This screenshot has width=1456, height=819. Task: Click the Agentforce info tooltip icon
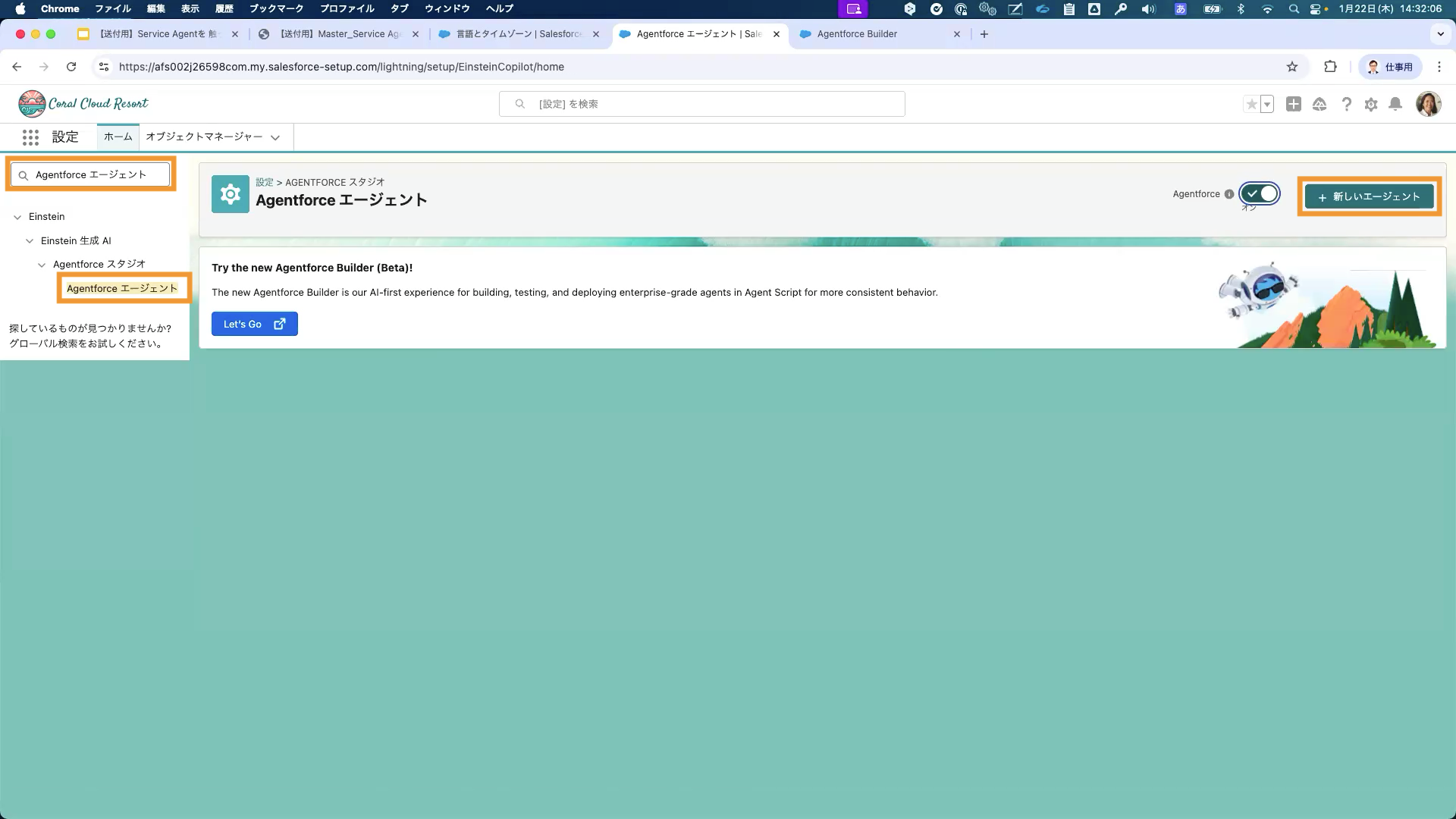pyautogui.click(x=1228, y=194)
